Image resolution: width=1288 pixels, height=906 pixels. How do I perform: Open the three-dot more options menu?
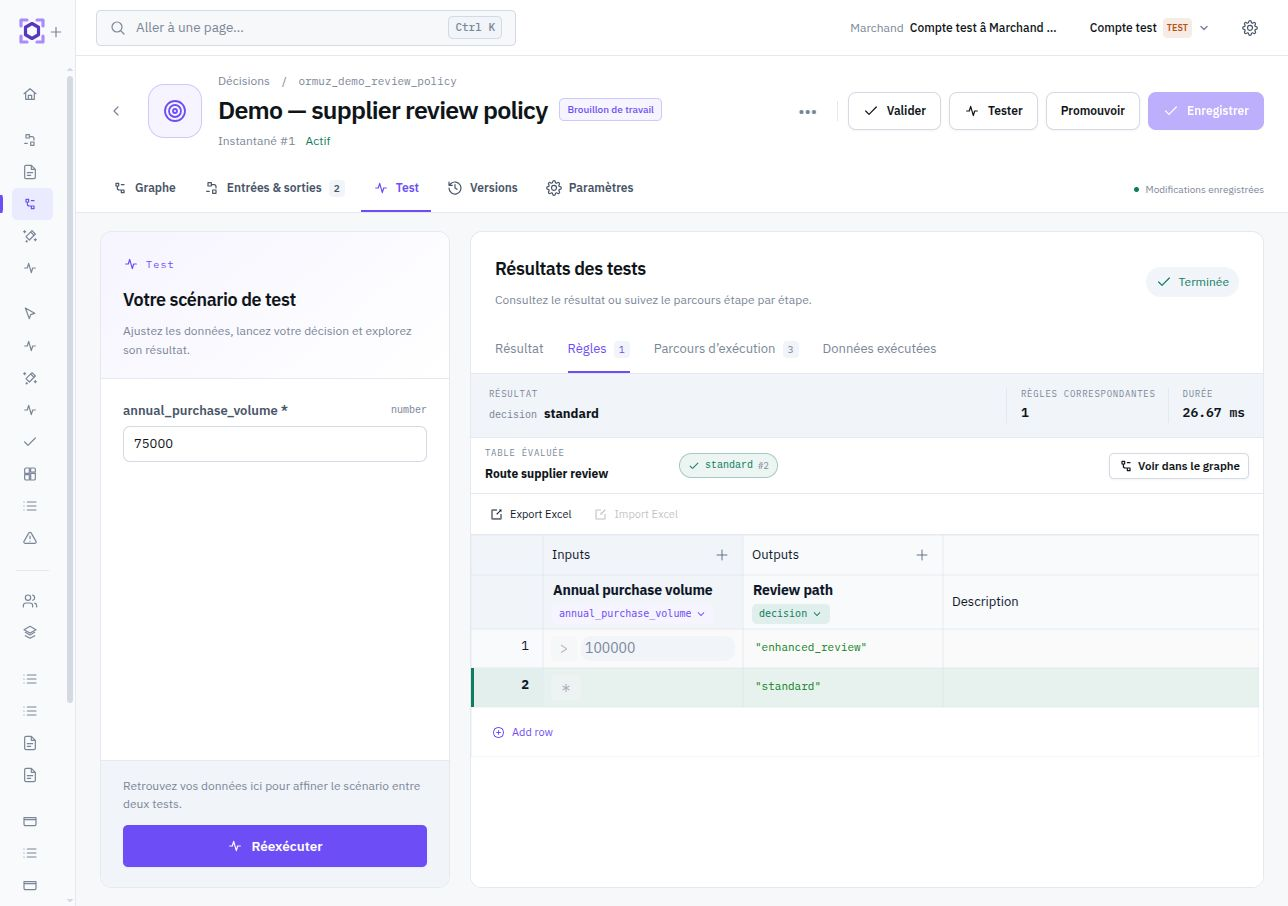(808, 111)
